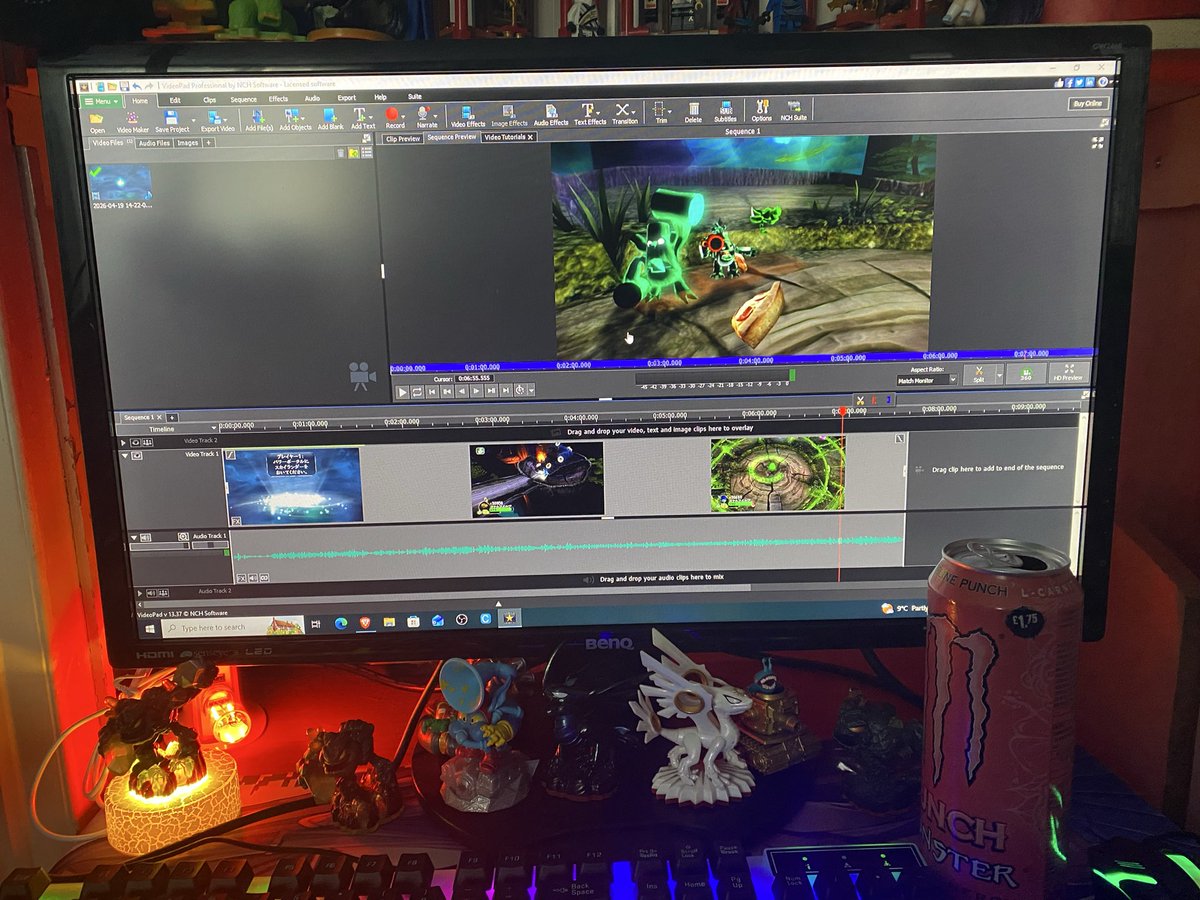Screen dimensions: 1200x900
Task: Close the Video Tutorials tab
Action: click(x=530, y=137)
